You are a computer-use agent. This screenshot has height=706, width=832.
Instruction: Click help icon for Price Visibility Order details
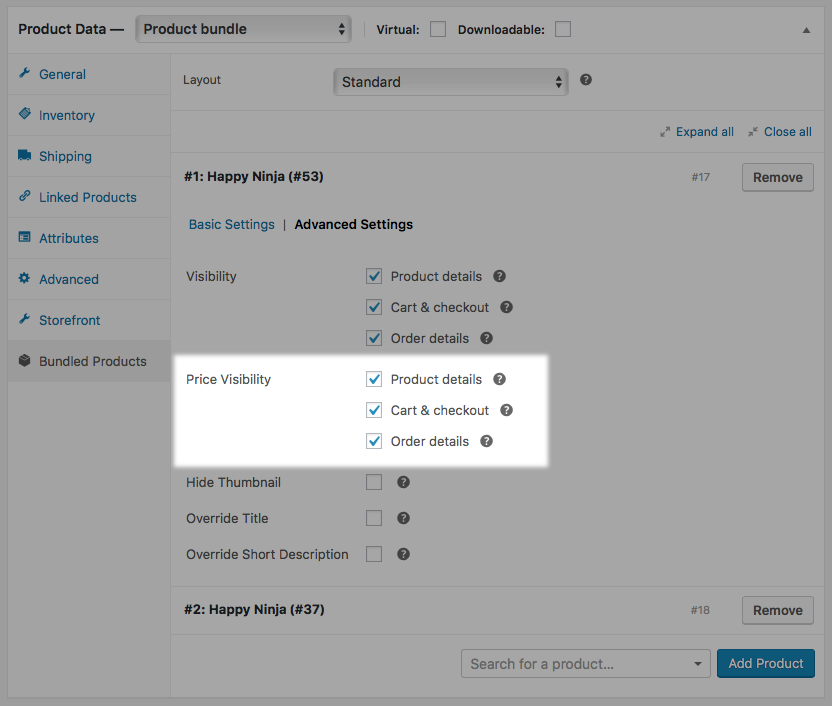(x=487, y=441)
